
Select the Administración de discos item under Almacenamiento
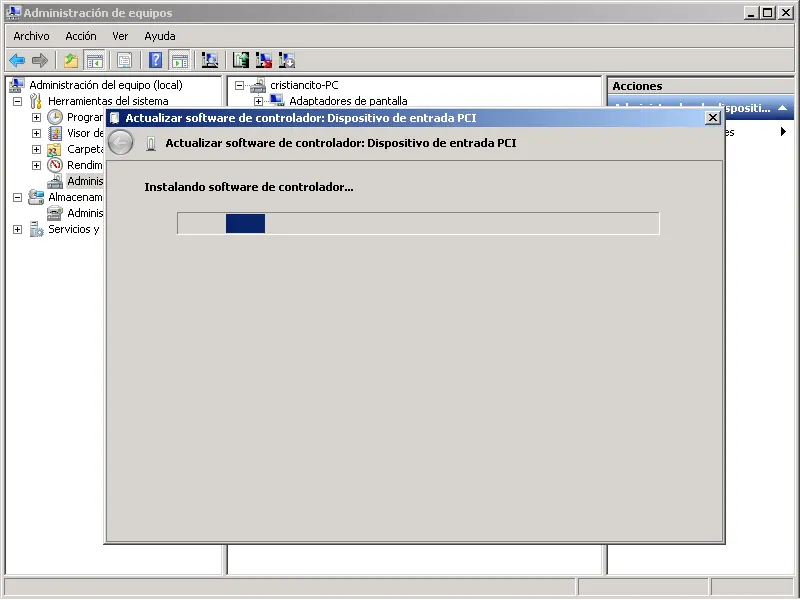85,213
